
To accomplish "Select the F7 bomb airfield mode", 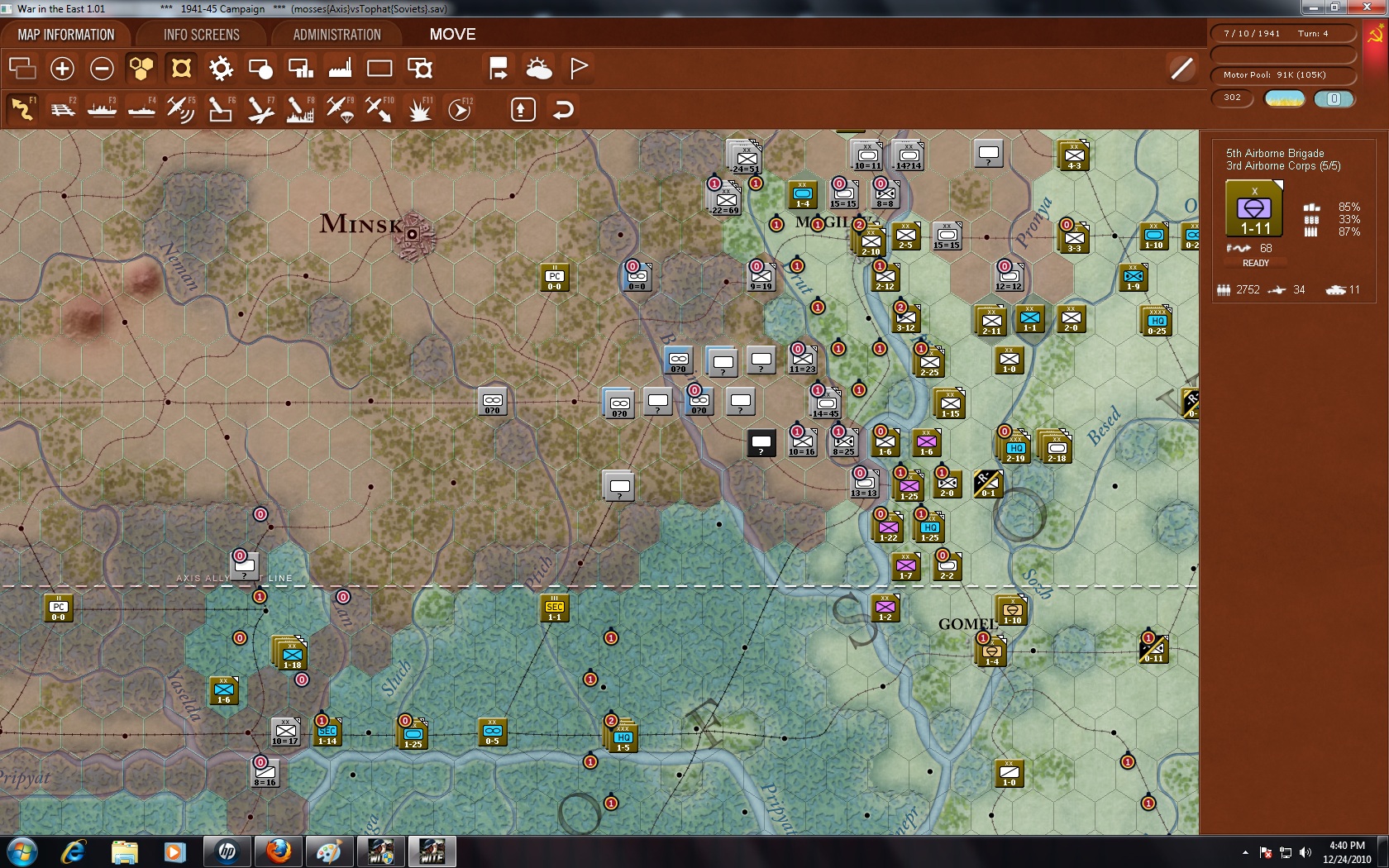I will (x=260, y=109).
